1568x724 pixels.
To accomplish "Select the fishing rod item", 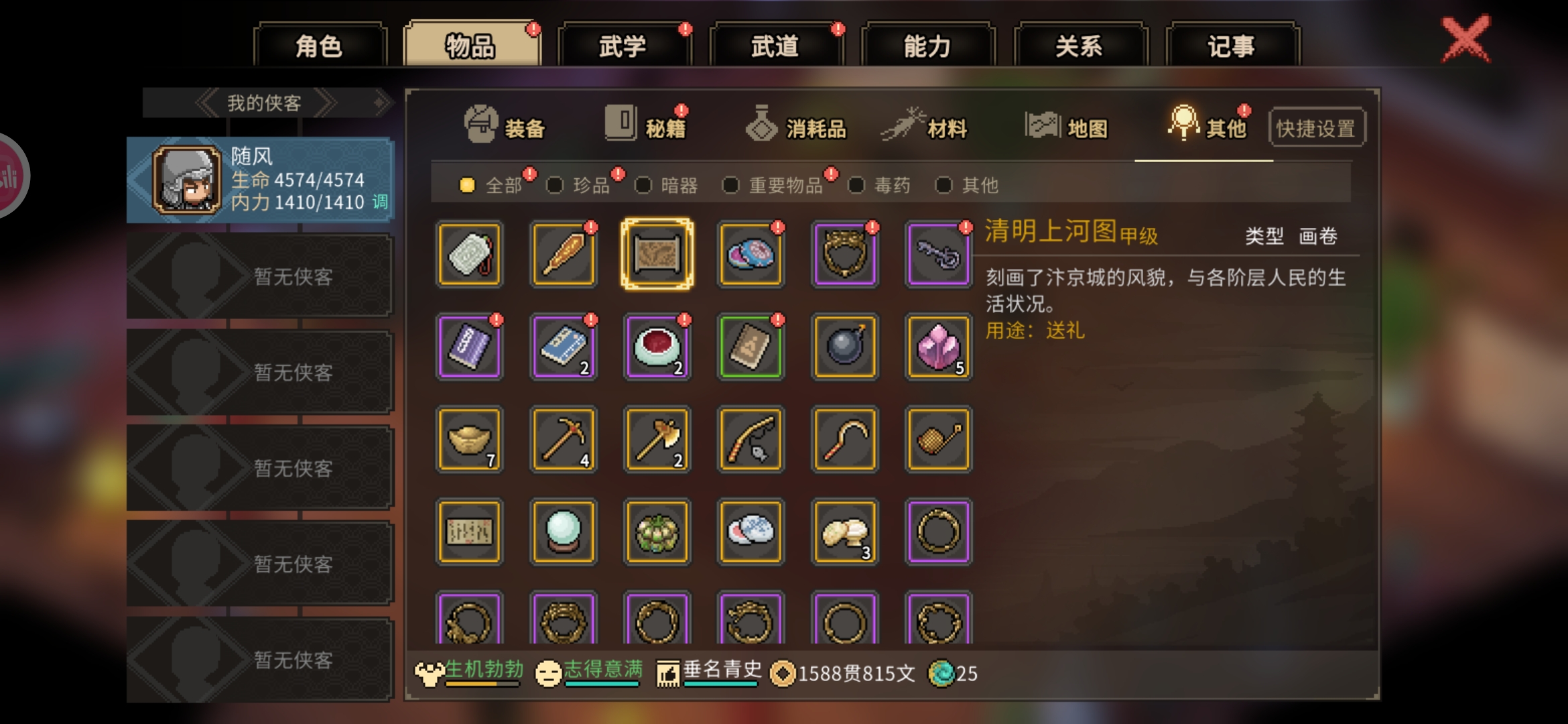I will point(750,439).
